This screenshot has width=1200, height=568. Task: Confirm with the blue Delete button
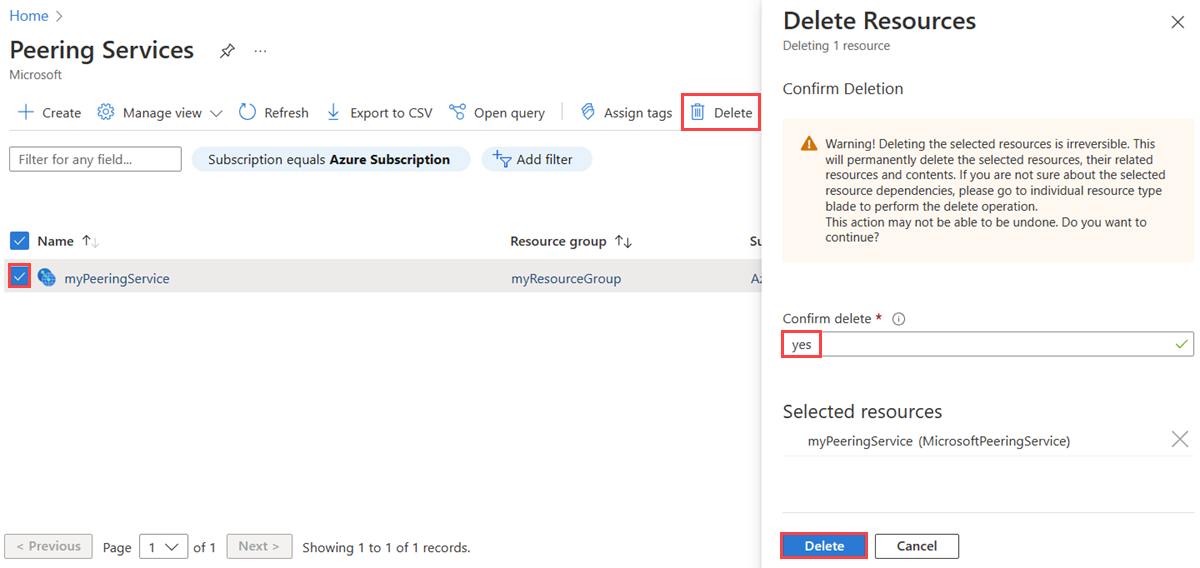coord(824,546)
